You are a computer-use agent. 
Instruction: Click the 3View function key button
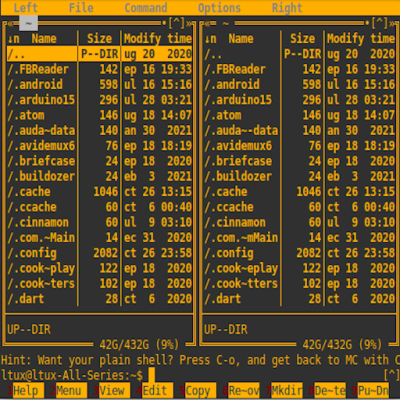109,391
